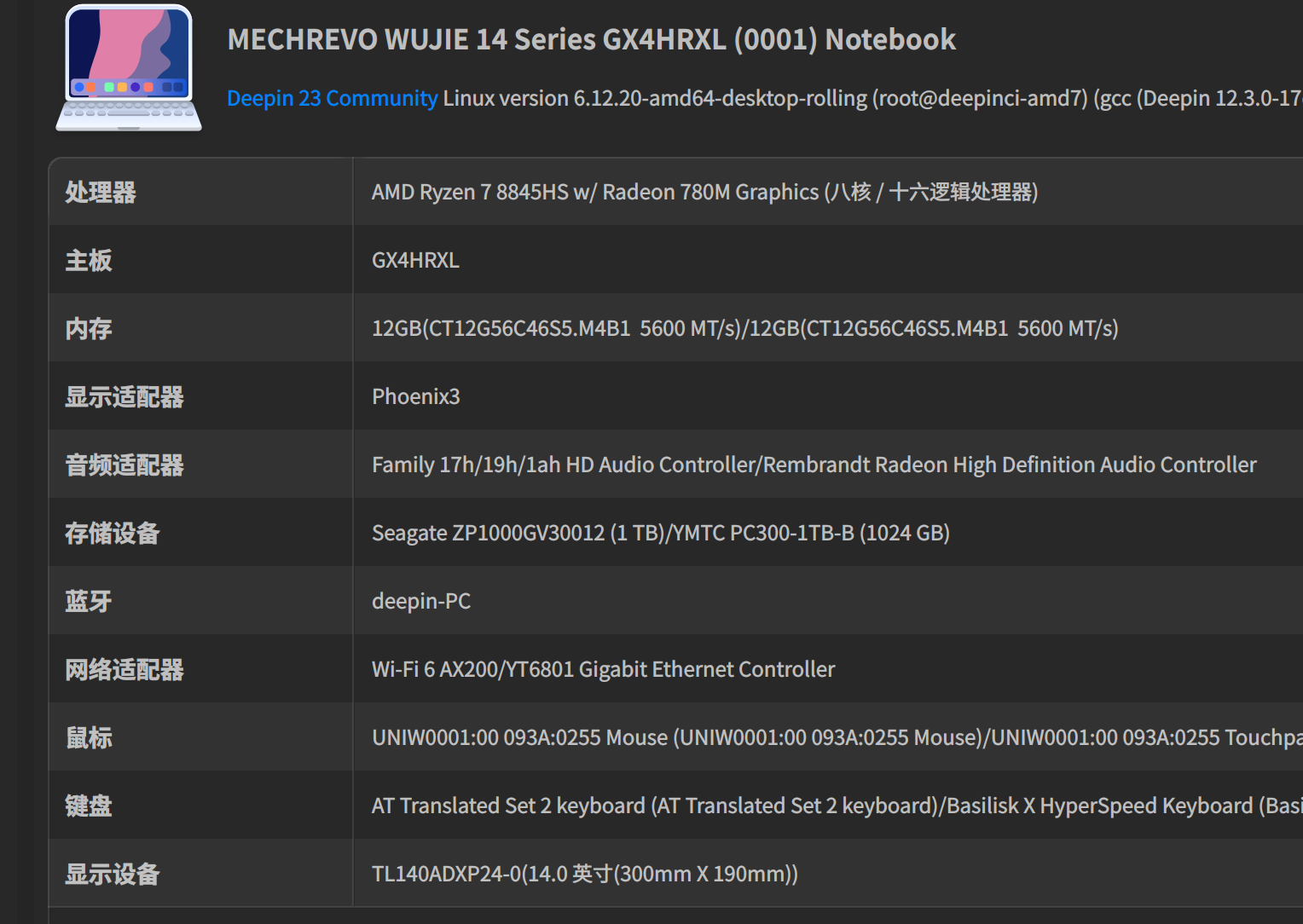1303x924 pixels.
Task: Click the AT Translated Set 2 keyboard value
Action: click(837, 806)
